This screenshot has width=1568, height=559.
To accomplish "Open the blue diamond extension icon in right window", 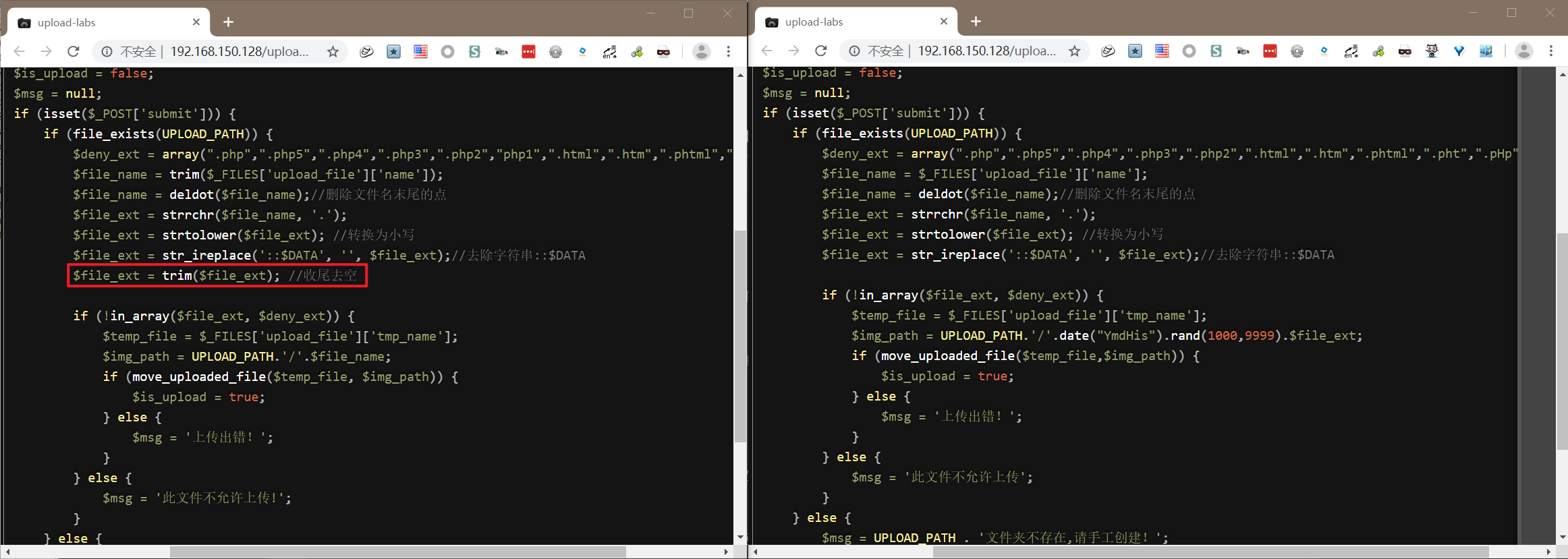I will click(x=1324, y=51).
